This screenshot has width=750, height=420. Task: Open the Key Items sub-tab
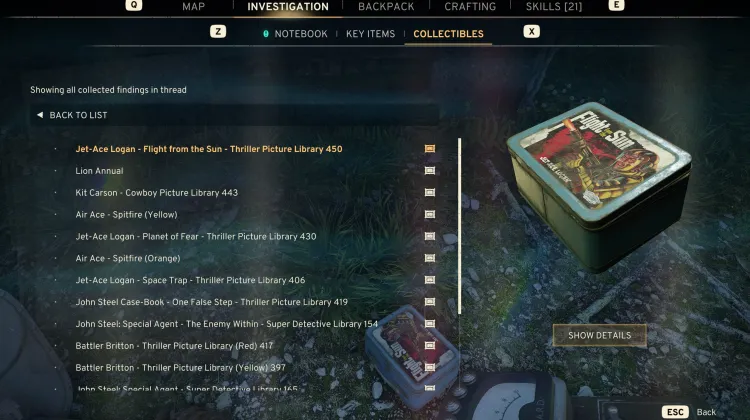pyautogui.click(x=370, y=34)
